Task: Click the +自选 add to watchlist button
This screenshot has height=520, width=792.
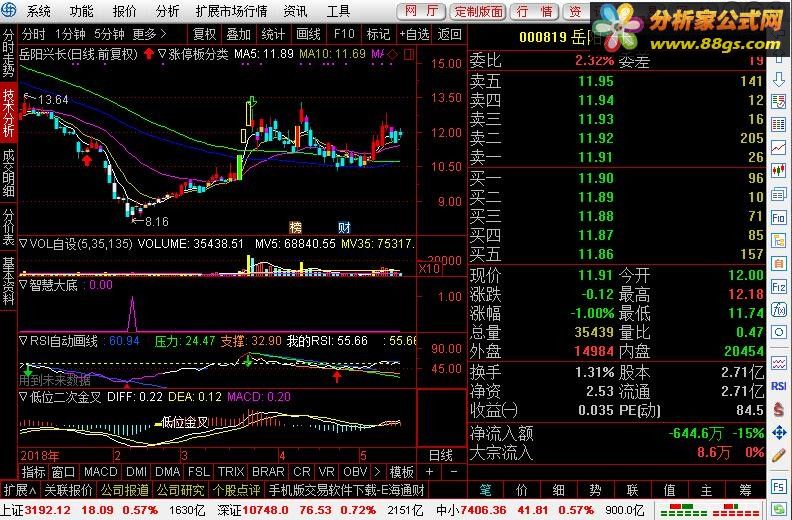Action: pyautogui.click(x=414, y=34)
